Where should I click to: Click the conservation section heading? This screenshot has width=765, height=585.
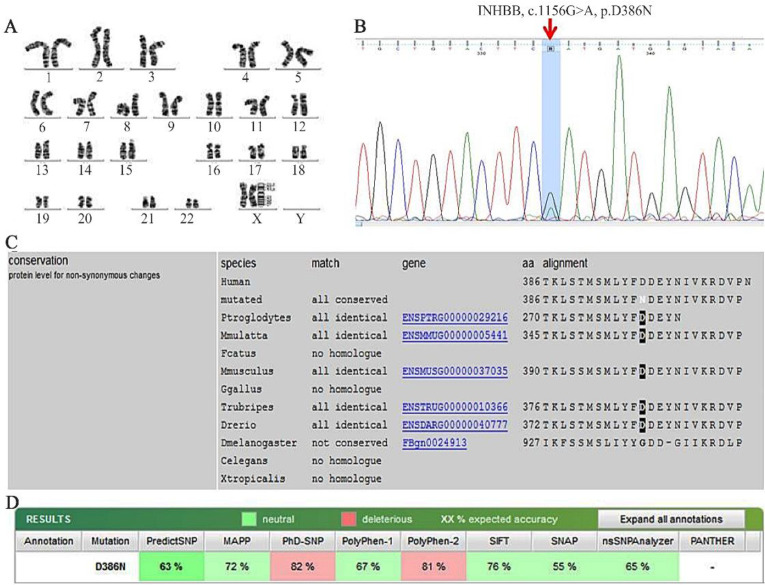(x=39, y=261)
